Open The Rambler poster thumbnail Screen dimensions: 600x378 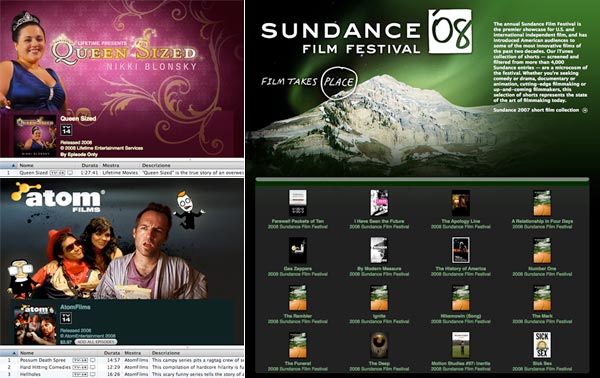pyautogui.click(x=297, y=298)
